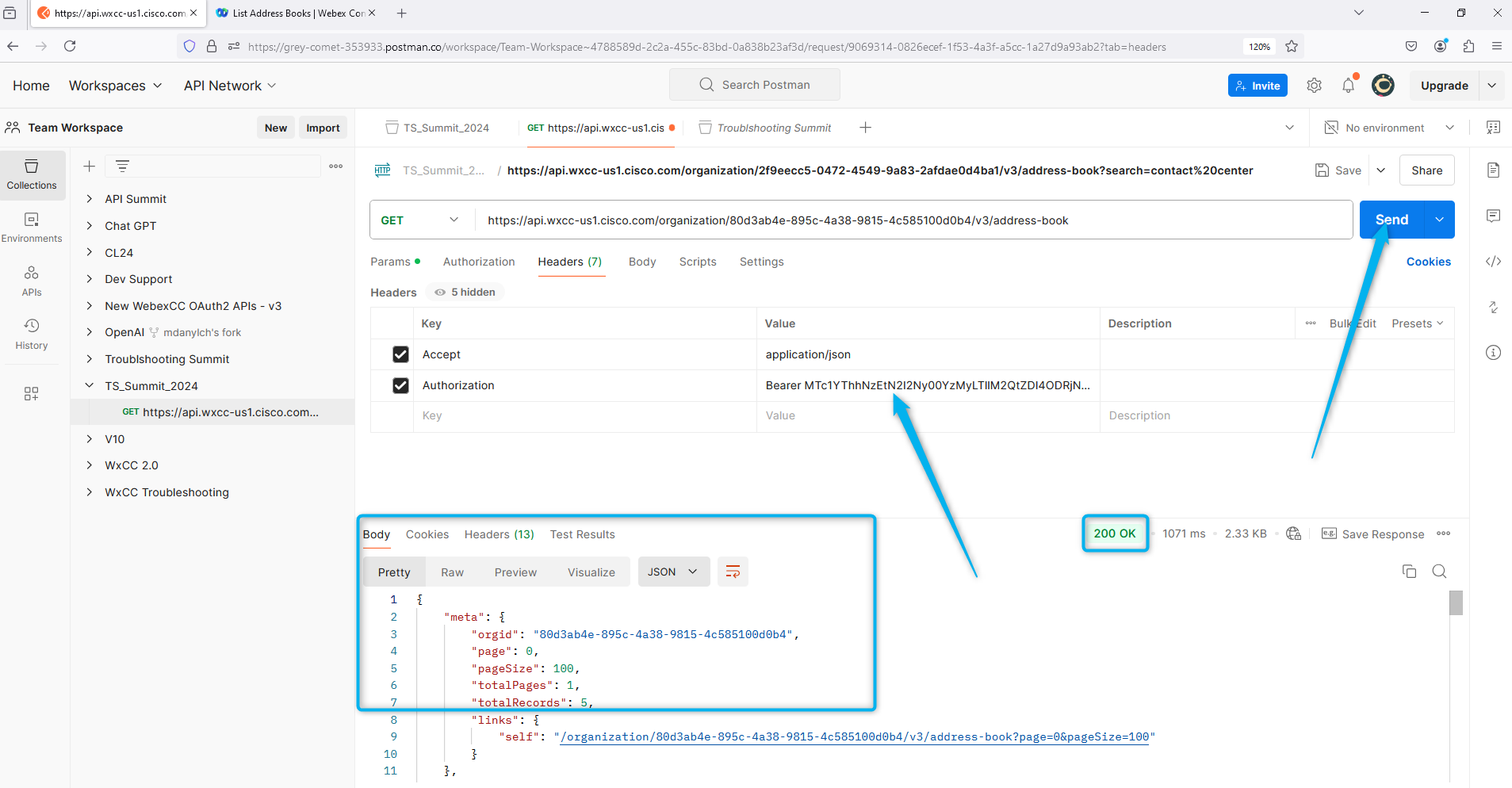Screen dimensions: 1512x788
Task: Expand the API Summit collection
Action: point(90,199)
